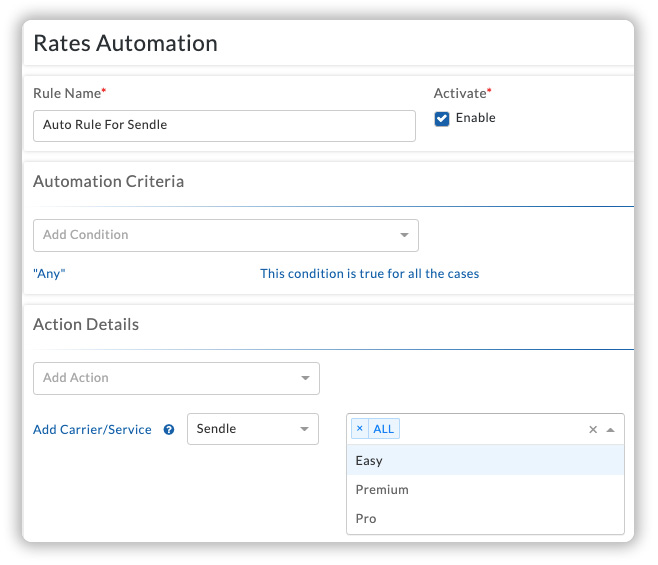Image resolution: width=658 pixels, height=565 pixels.
Task: Click the ALL service tag label
Action: pyautogui.click(x=384, y=429)
